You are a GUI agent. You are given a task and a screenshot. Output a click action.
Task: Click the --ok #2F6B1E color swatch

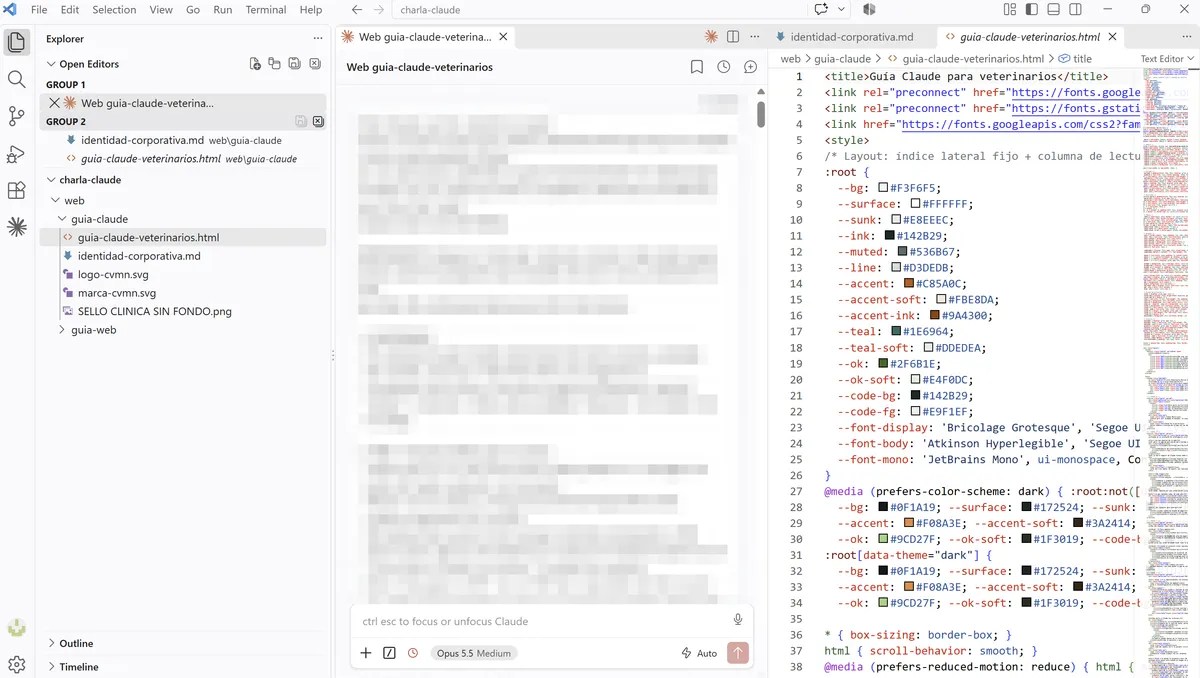point(884,364)
